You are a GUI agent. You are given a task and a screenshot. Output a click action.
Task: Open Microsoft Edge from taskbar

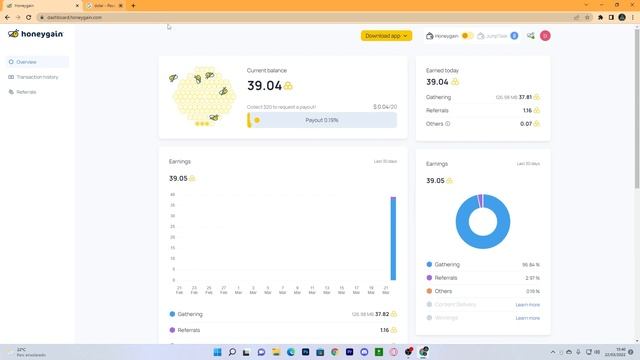pyautogui.click(x=291, y=352)
